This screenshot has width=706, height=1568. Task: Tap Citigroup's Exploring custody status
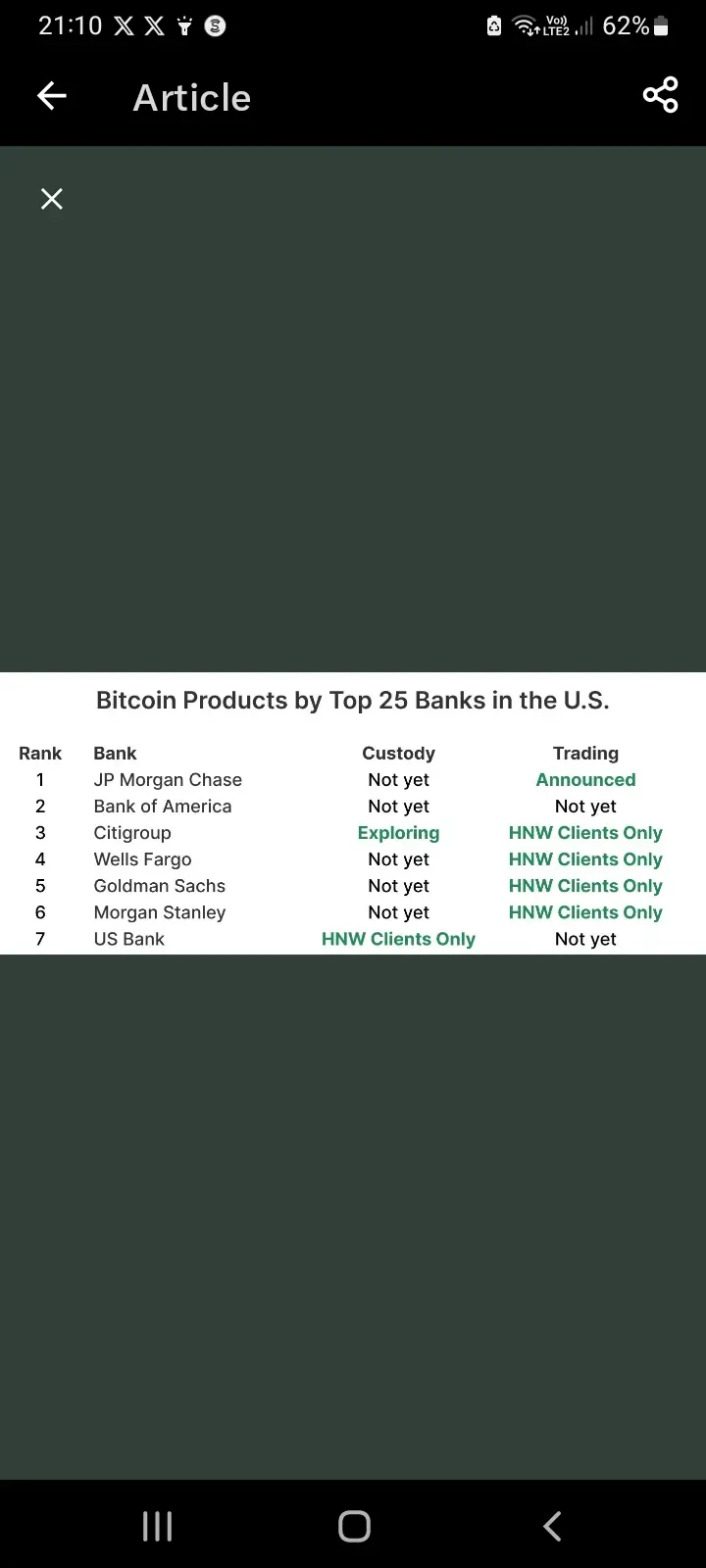tap(398, 833)
